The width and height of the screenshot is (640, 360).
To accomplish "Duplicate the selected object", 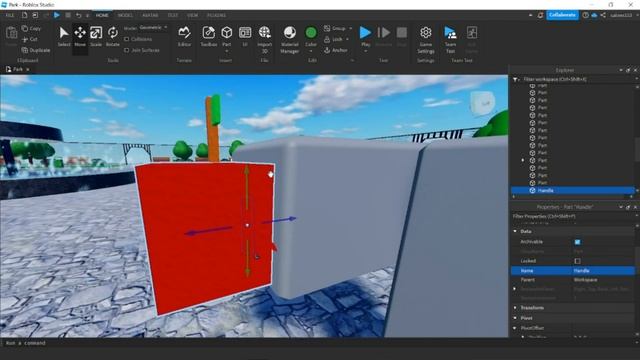I will [36, 50].
